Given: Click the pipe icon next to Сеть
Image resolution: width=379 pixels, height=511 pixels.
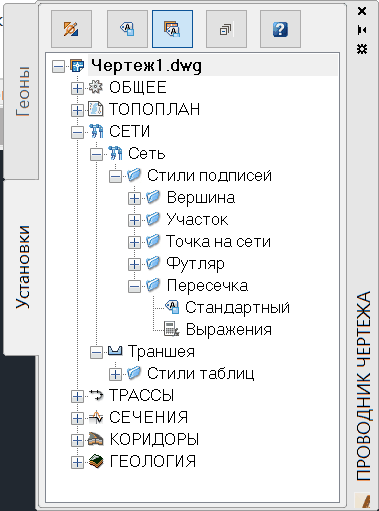Looking at the screenshot, I should pyautogui.click(x=115, y=153).
